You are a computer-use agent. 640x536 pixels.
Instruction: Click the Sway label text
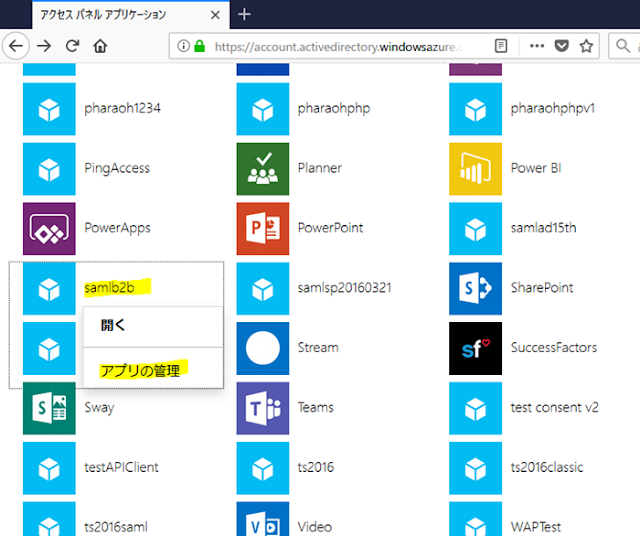[x=99, y=408]
